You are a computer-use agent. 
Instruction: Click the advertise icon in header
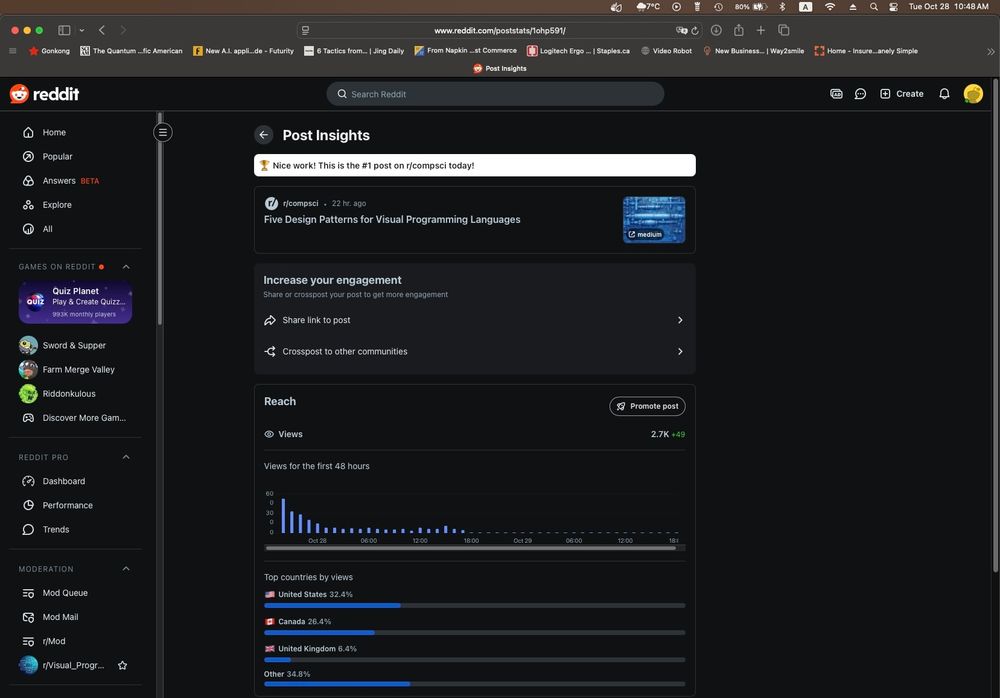pos(836,94)
